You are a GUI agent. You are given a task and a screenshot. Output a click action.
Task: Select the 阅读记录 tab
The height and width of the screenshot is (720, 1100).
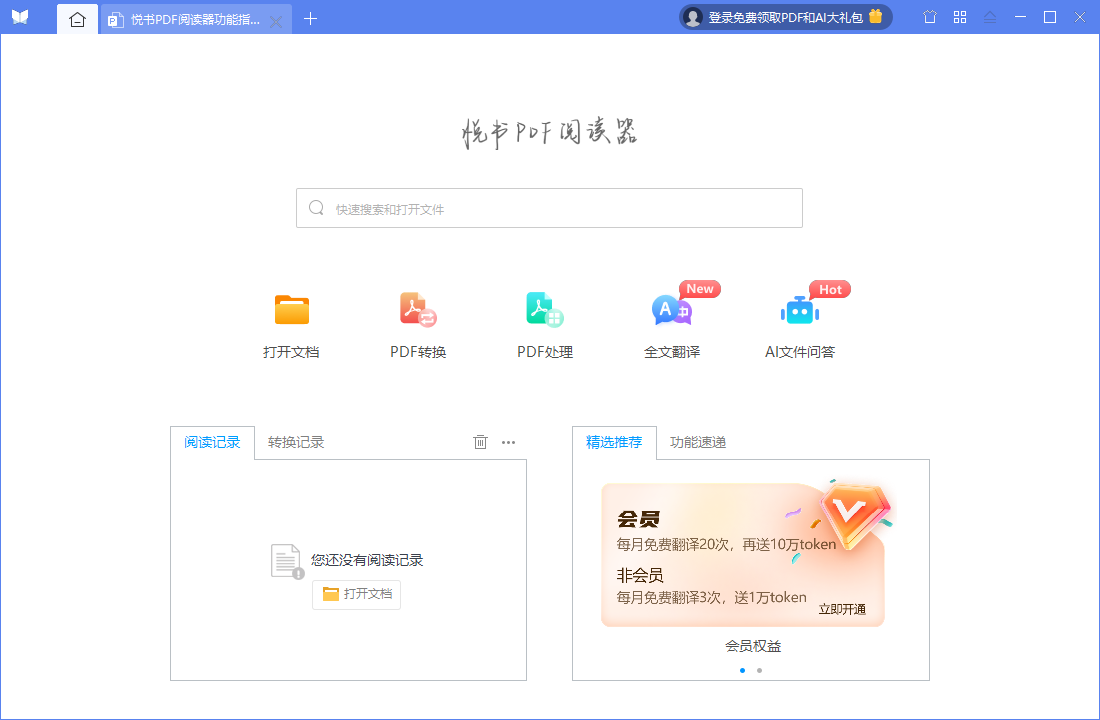point(212,441)
